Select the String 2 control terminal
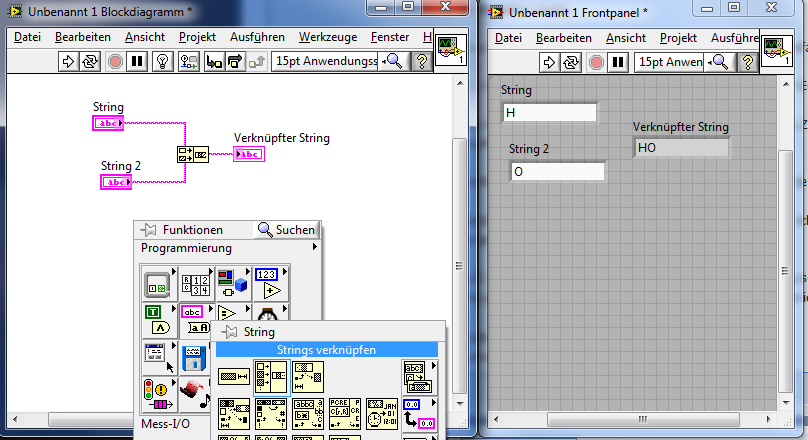The image size is (808, 440). (116, 182)
